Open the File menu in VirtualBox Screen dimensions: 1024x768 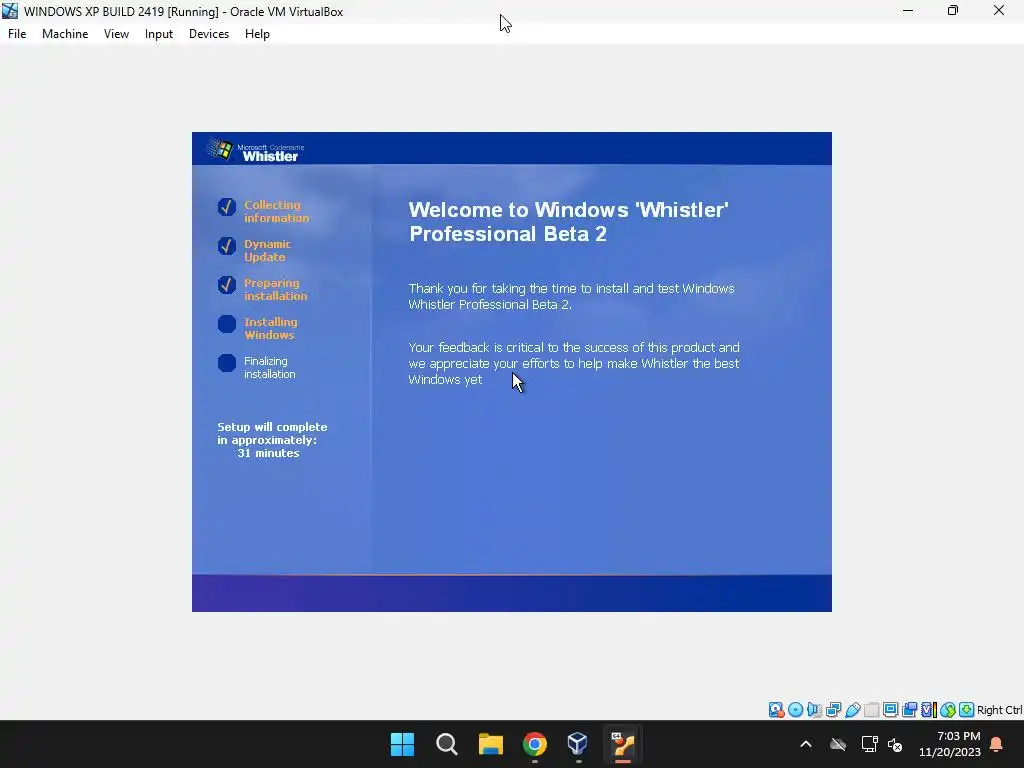click(x=17, y=34)
